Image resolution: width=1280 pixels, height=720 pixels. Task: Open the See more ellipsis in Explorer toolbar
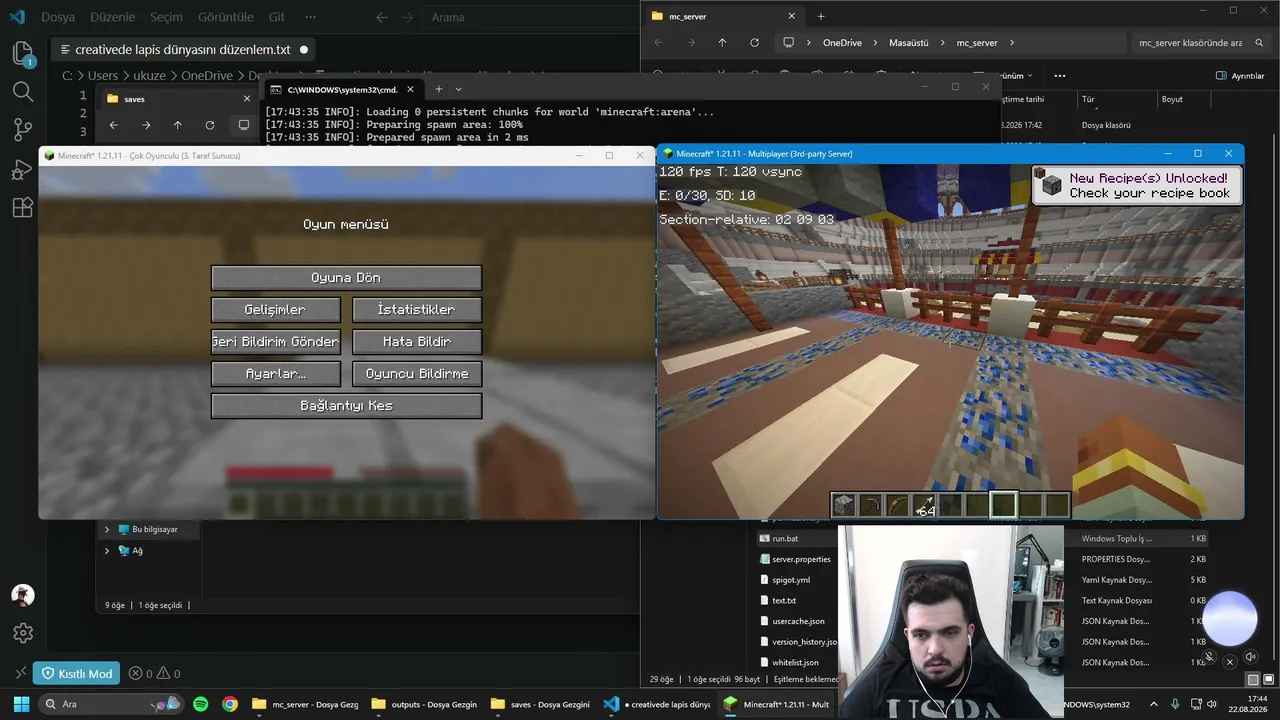(1060, 76)
